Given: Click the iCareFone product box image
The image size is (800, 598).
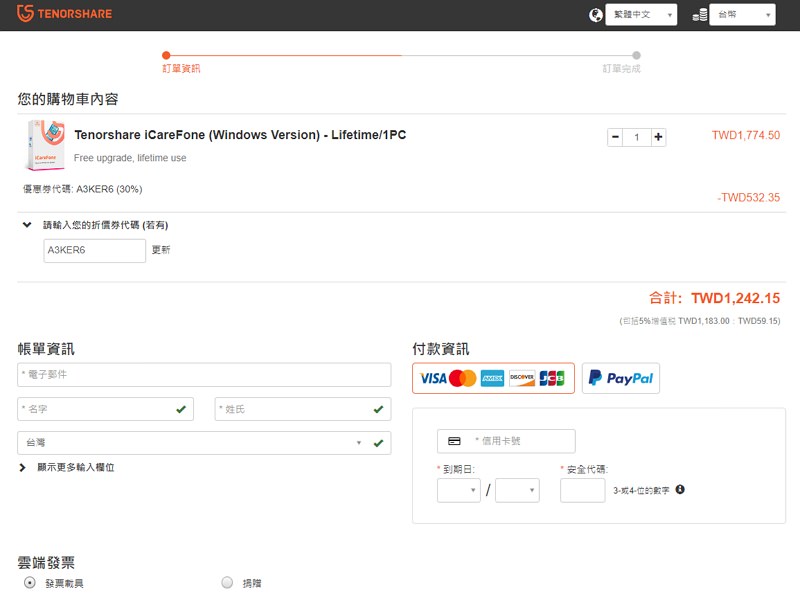Looking at the screenshot, I should (45, 145).
